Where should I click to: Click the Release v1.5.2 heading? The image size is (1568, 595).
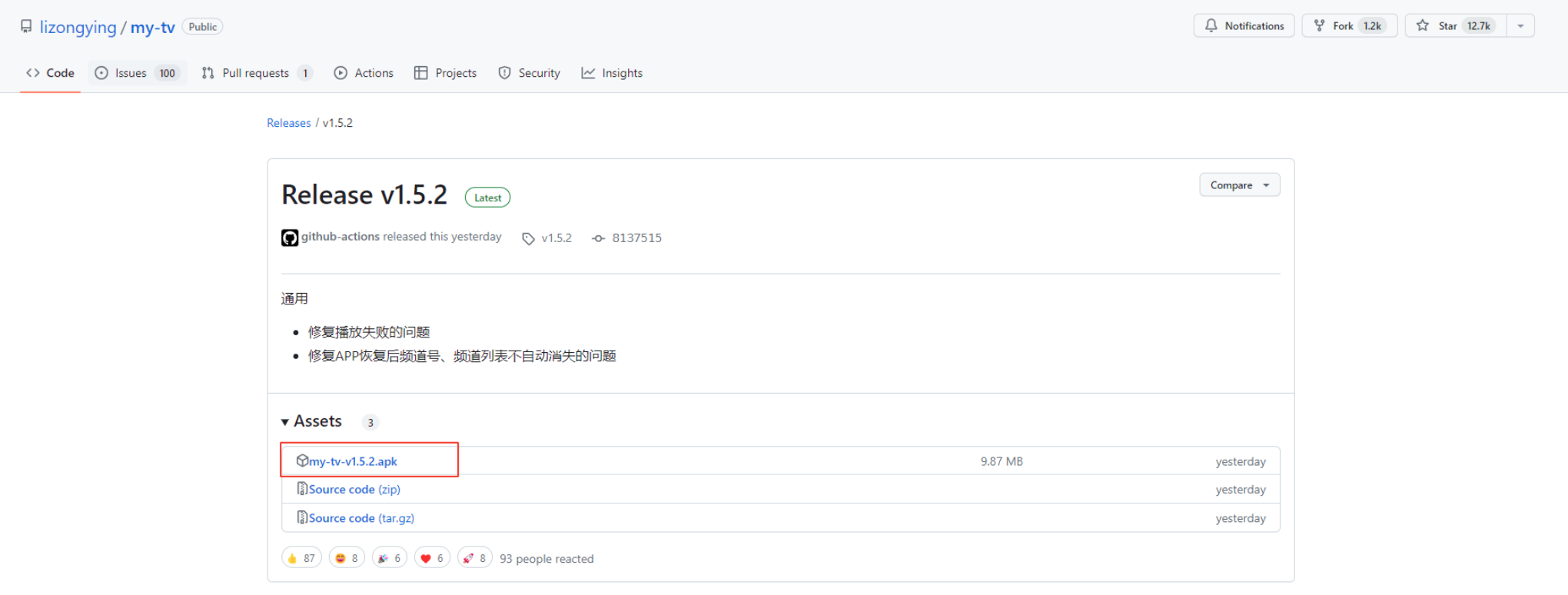364,195
